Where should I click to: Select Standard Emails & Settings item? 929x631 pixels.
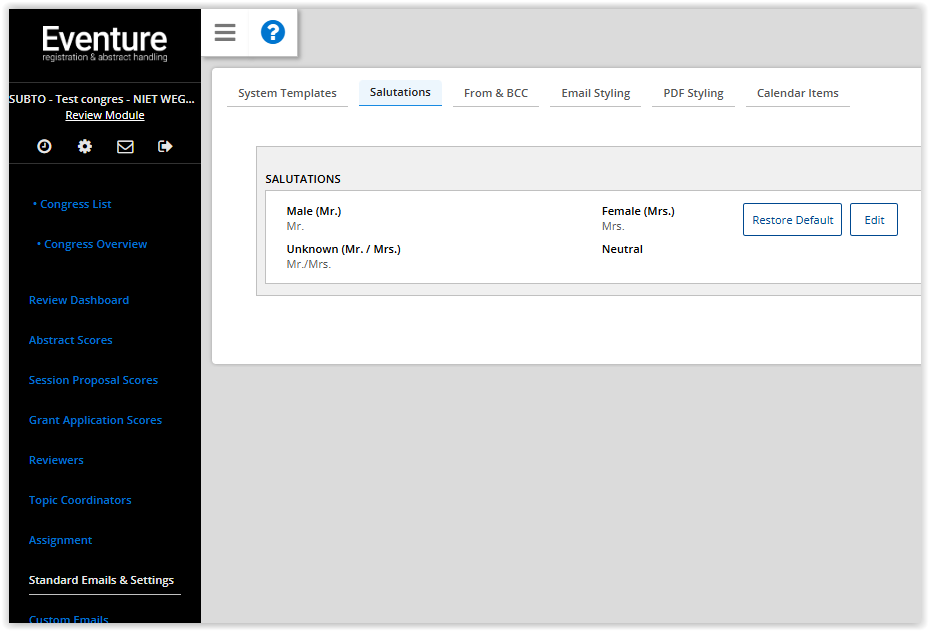click(101, 580)
